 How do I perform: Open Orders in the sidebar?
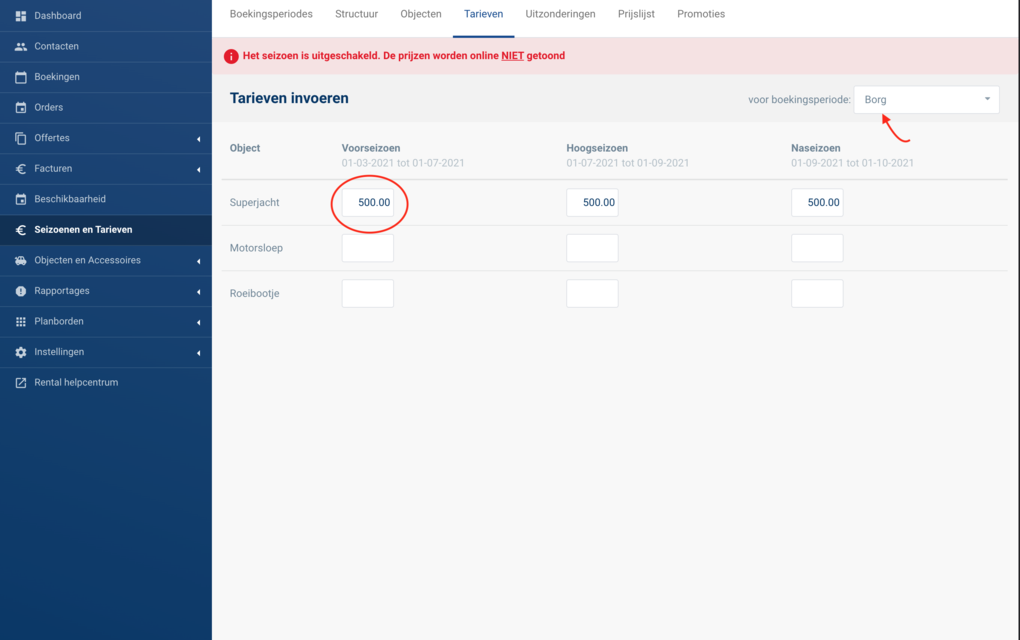tap(48, 107)
